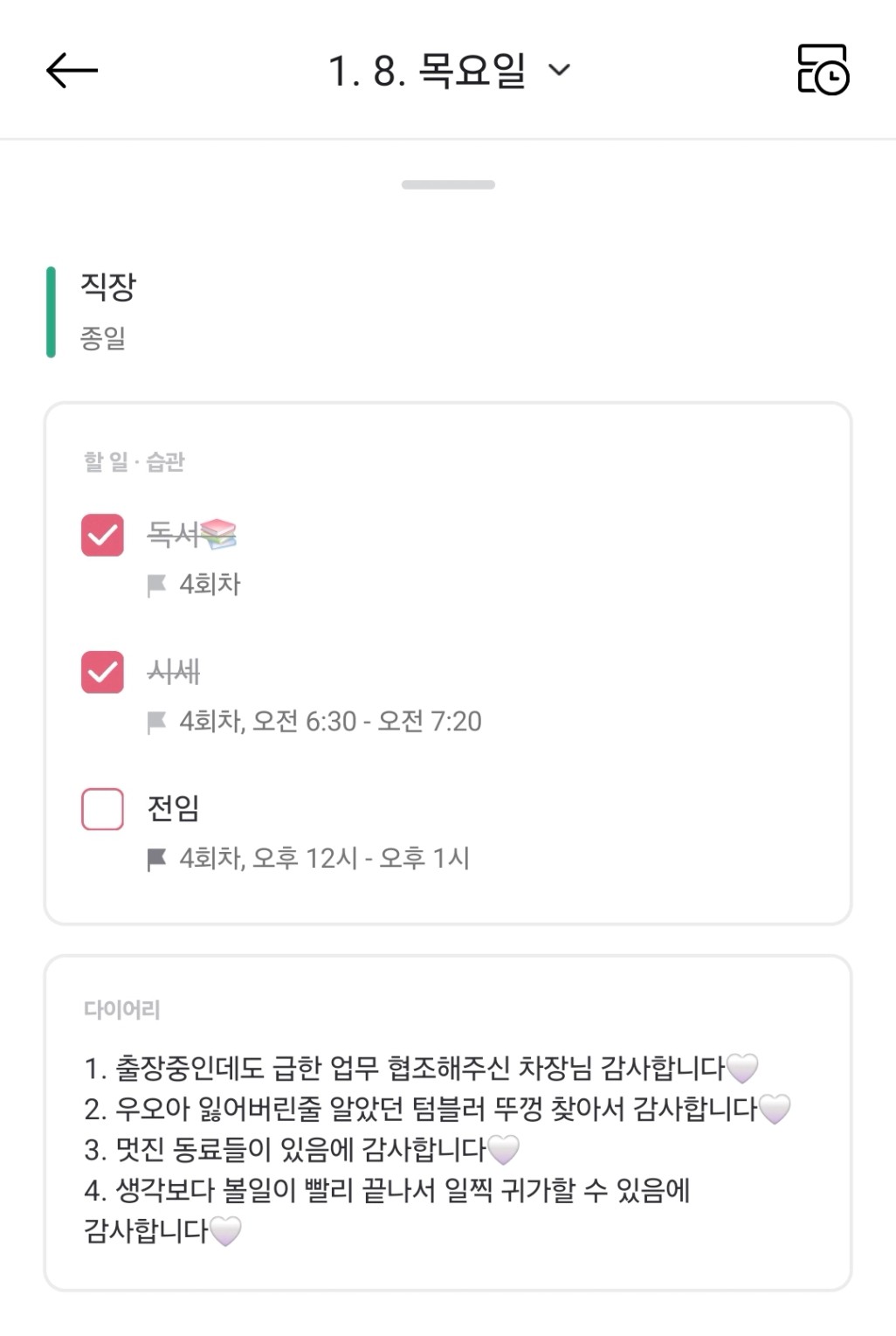
Task: Click the flag icon under 점심
Action: click(x=157, y=860)
